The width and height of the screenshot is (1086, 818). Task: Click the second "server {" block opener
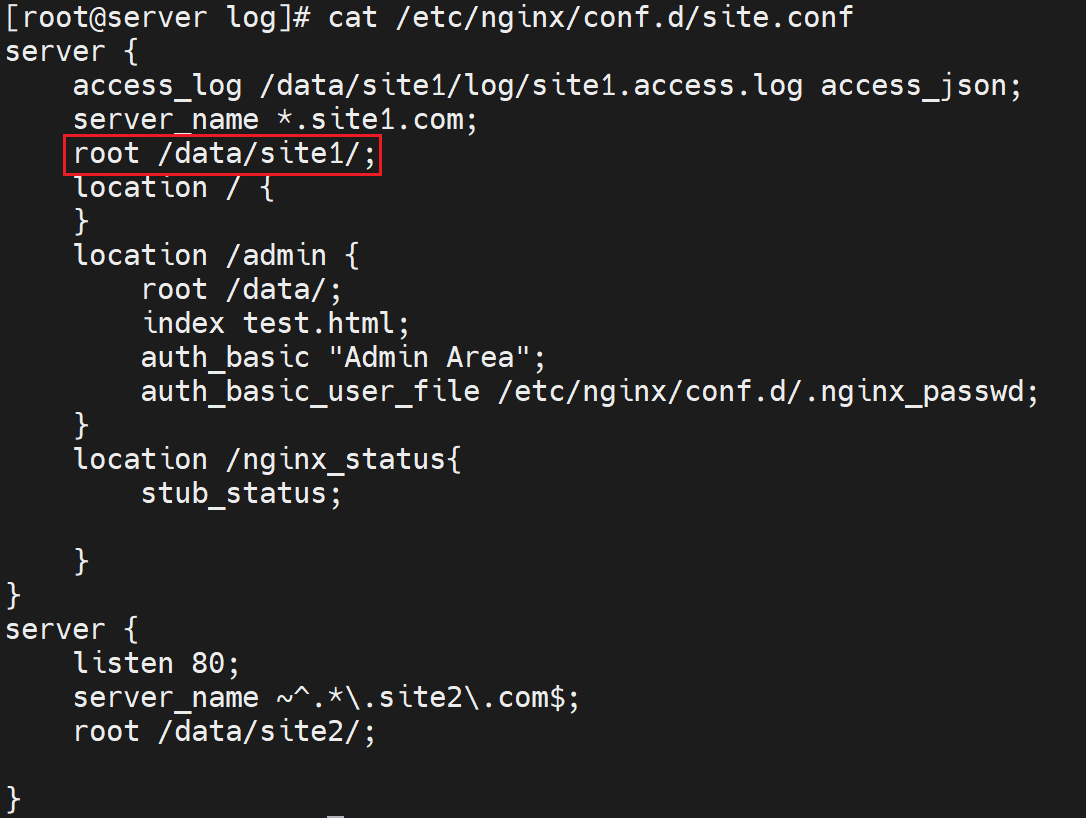71,630
